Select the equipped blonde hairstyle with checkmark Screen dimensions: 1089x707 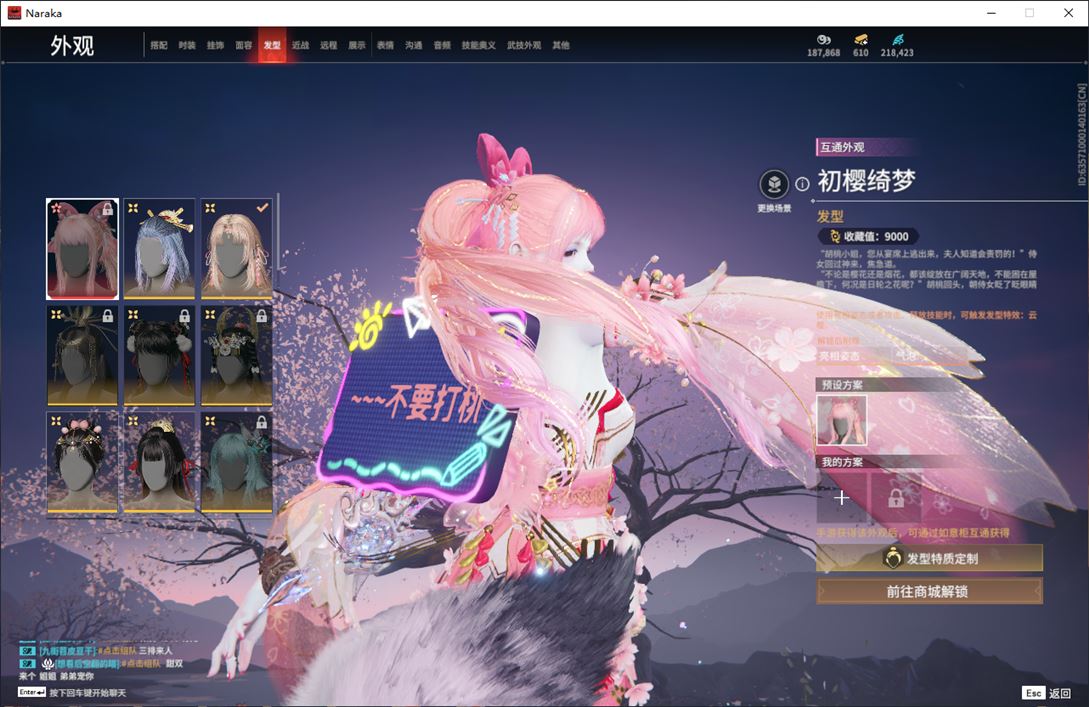236,249
